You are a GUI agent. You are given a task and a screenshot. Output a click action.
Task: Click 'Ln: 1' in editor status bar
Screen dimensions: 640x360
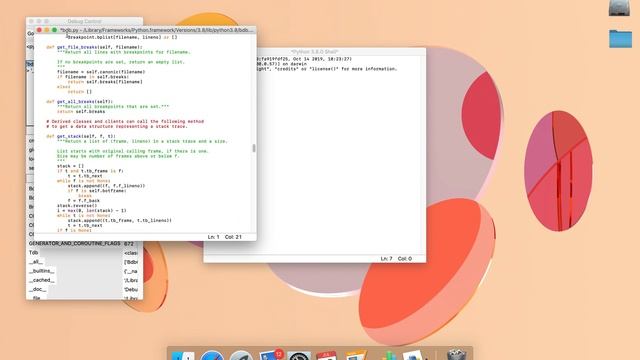click(x=213, y=237)
